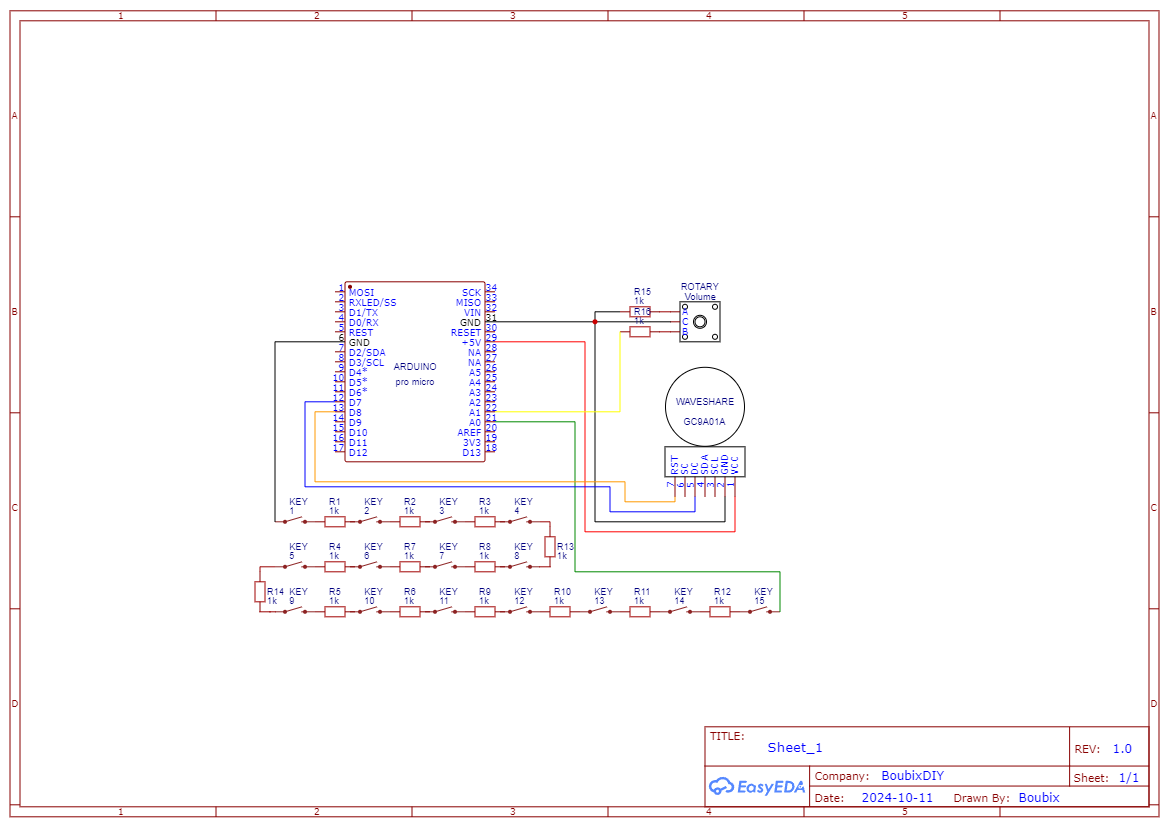Select the 'ROTARY' component label

click(699, 286)
